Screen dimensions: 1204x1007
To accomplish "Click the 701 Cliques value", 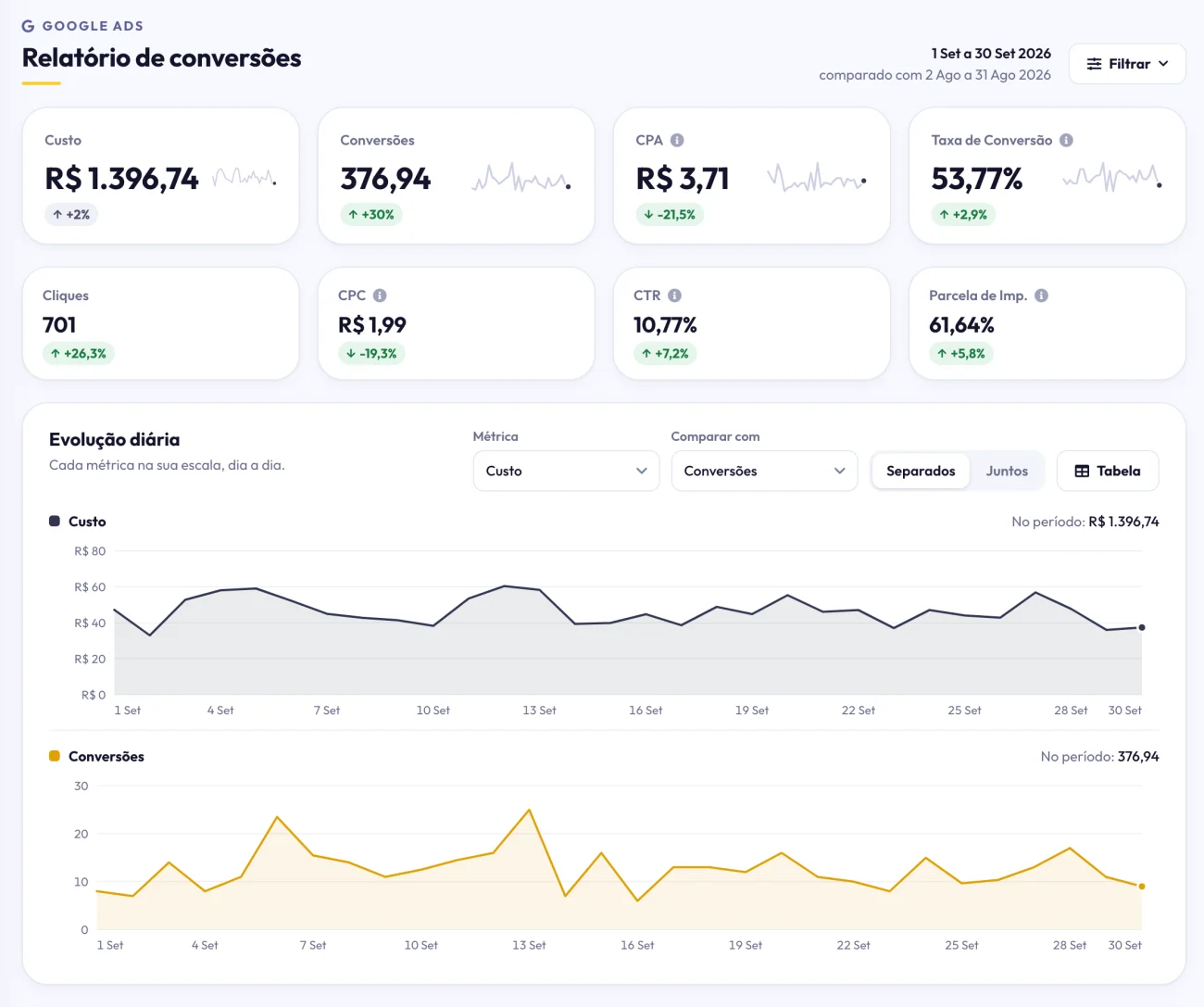I will [59, 325].
